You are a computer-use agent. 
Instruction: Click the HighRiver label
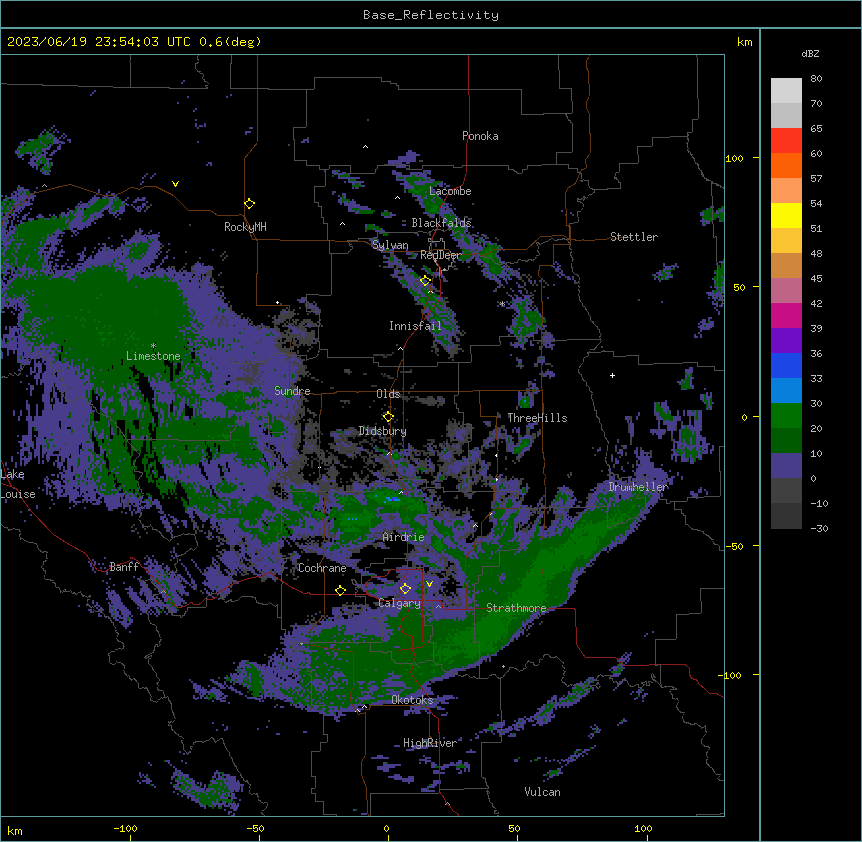[430, 743]
